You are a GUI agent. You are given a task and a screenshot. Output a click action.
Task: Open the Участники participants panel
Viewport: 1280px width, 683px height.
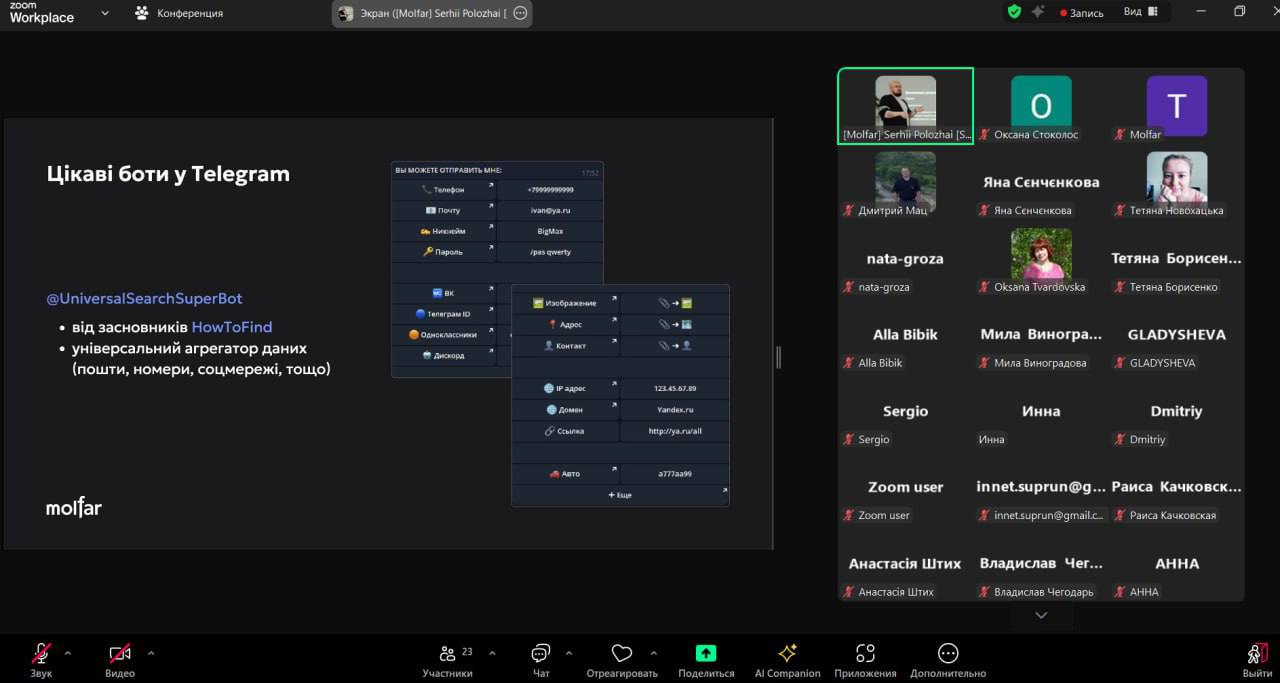click(447, 659)
